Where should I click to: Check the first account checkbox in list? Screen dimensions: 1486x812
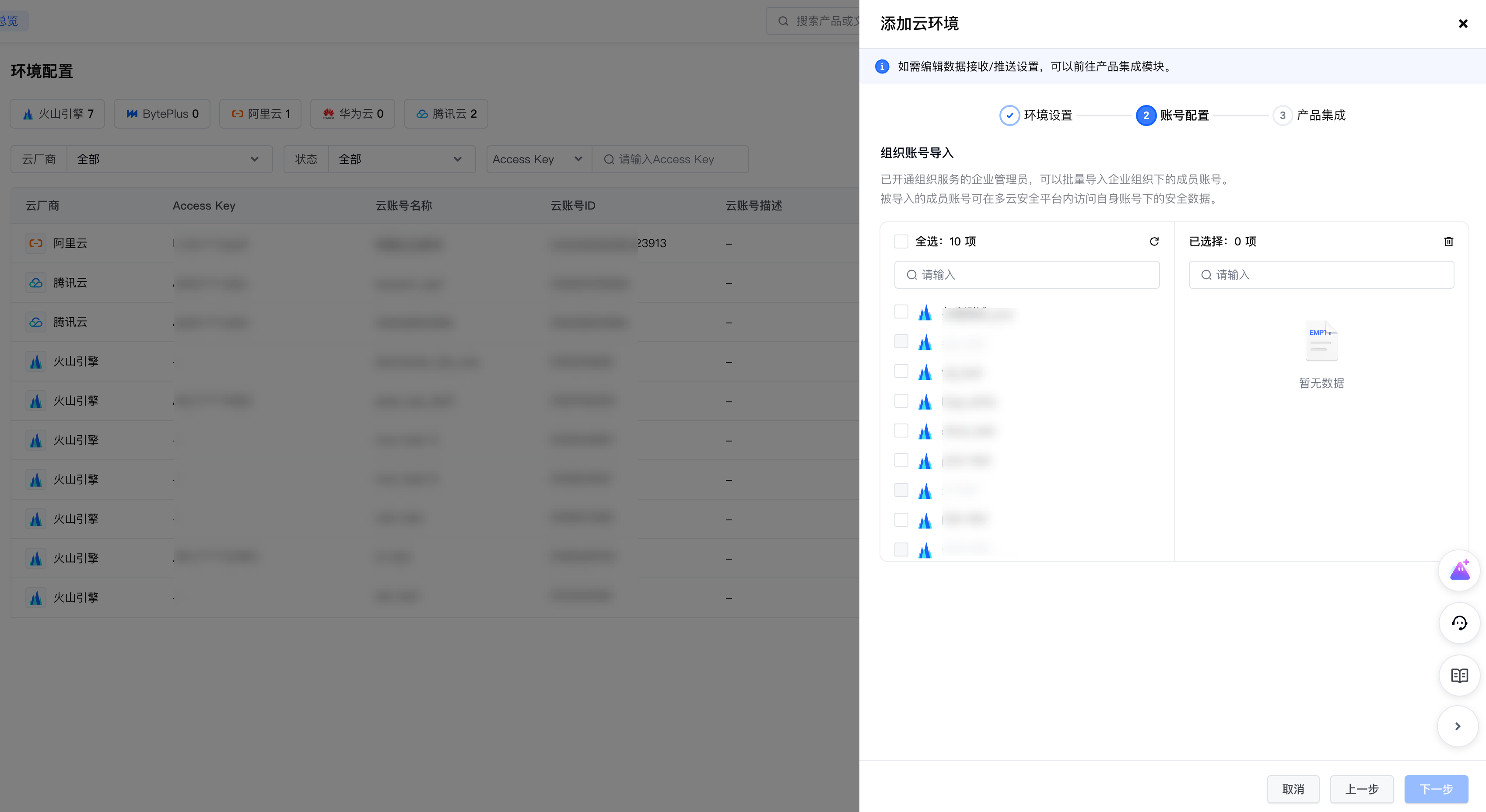coord(901,312)
